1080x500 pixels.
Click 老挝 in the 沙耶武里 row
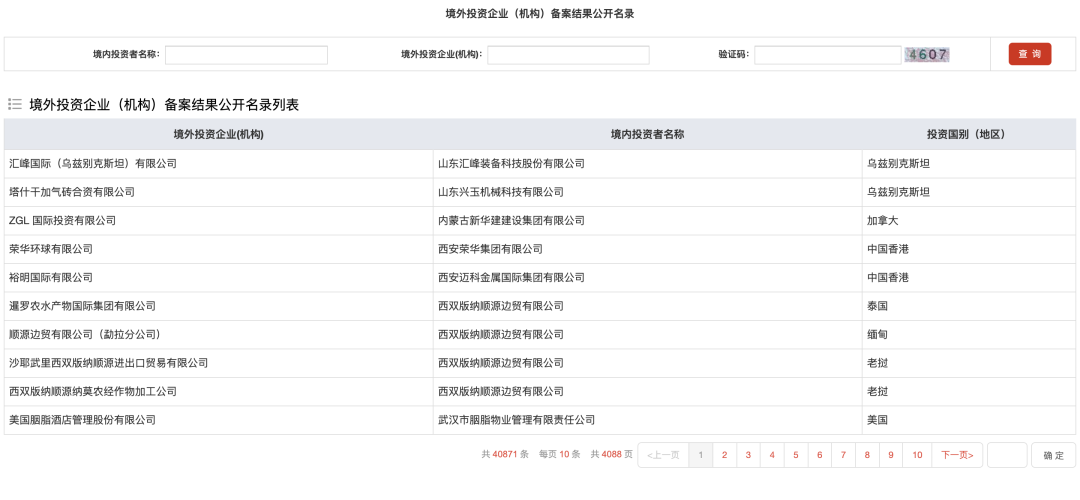pos(969,363)
